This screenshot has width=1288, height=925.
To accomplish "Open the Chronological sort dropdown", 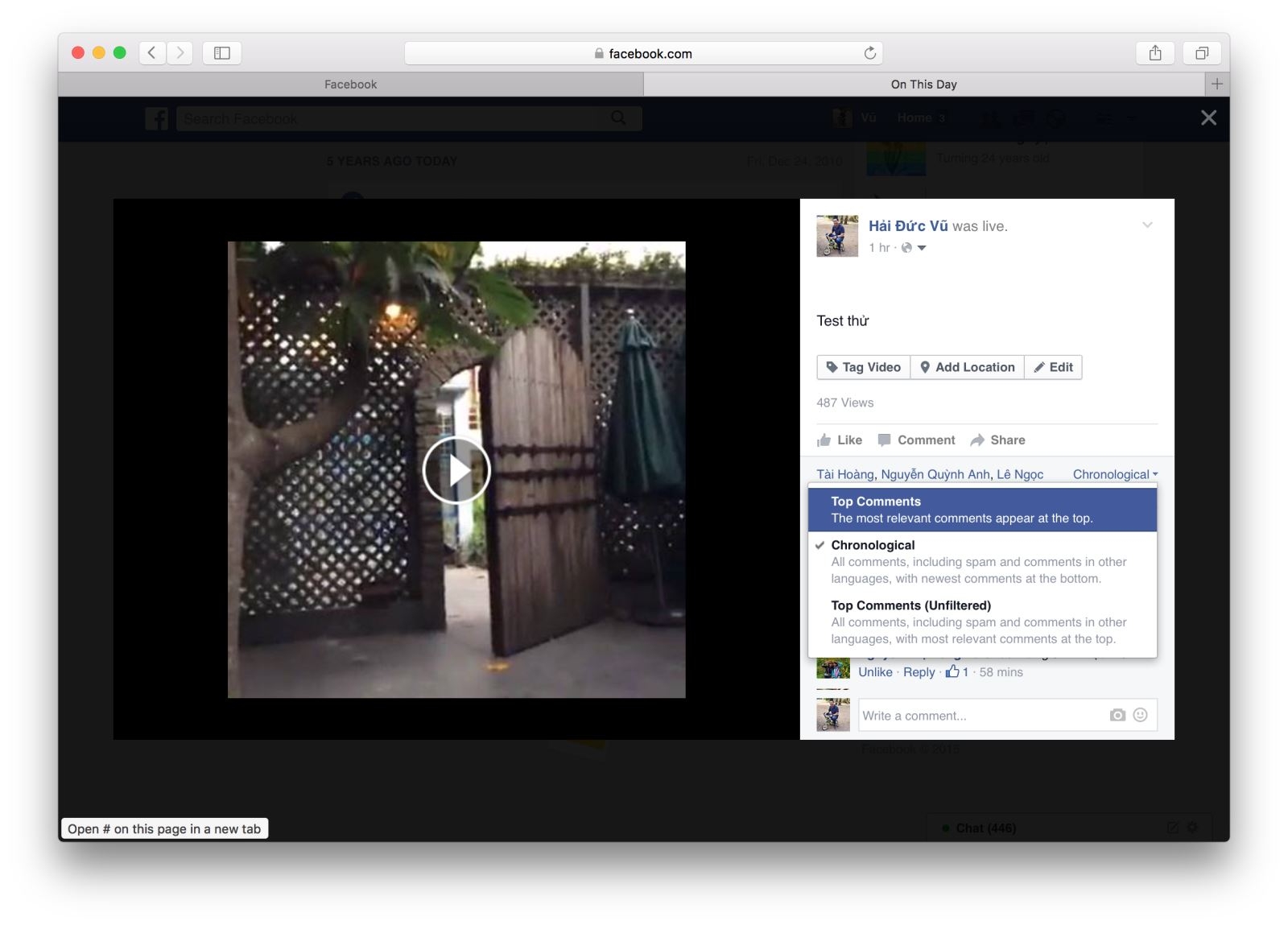I will 1115,474.
